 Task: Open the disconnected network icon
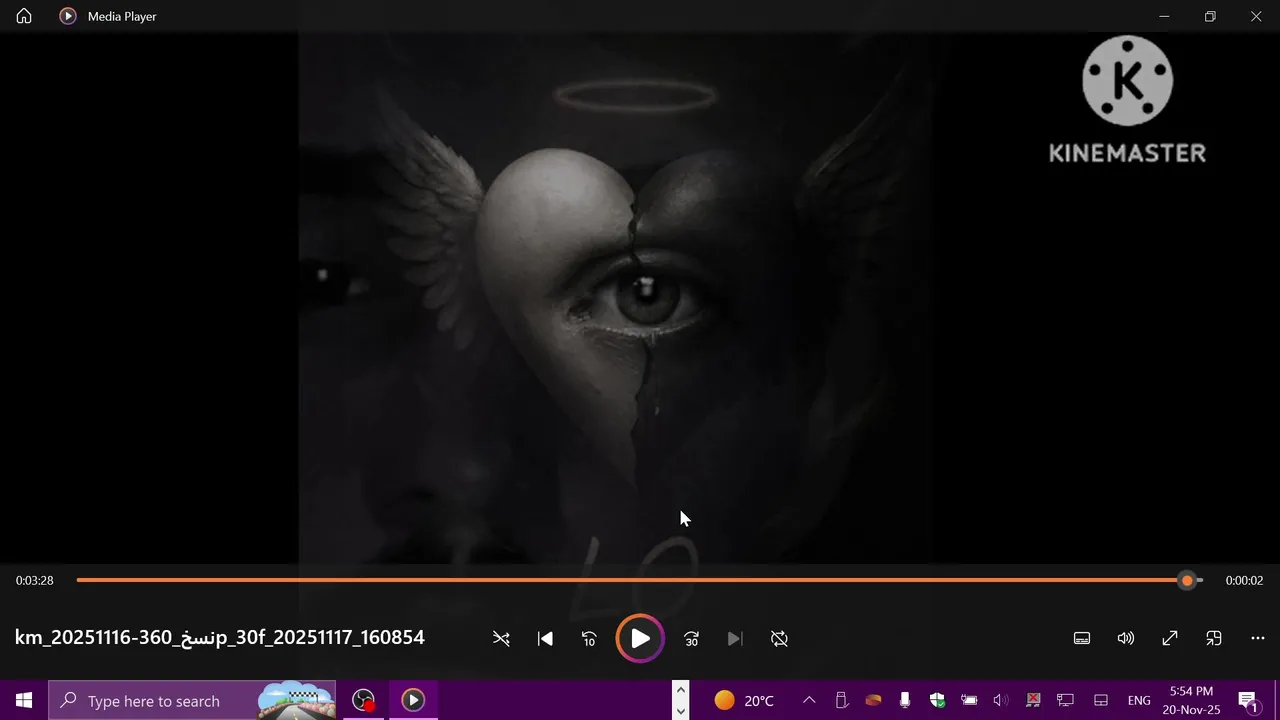[1033, 700]
